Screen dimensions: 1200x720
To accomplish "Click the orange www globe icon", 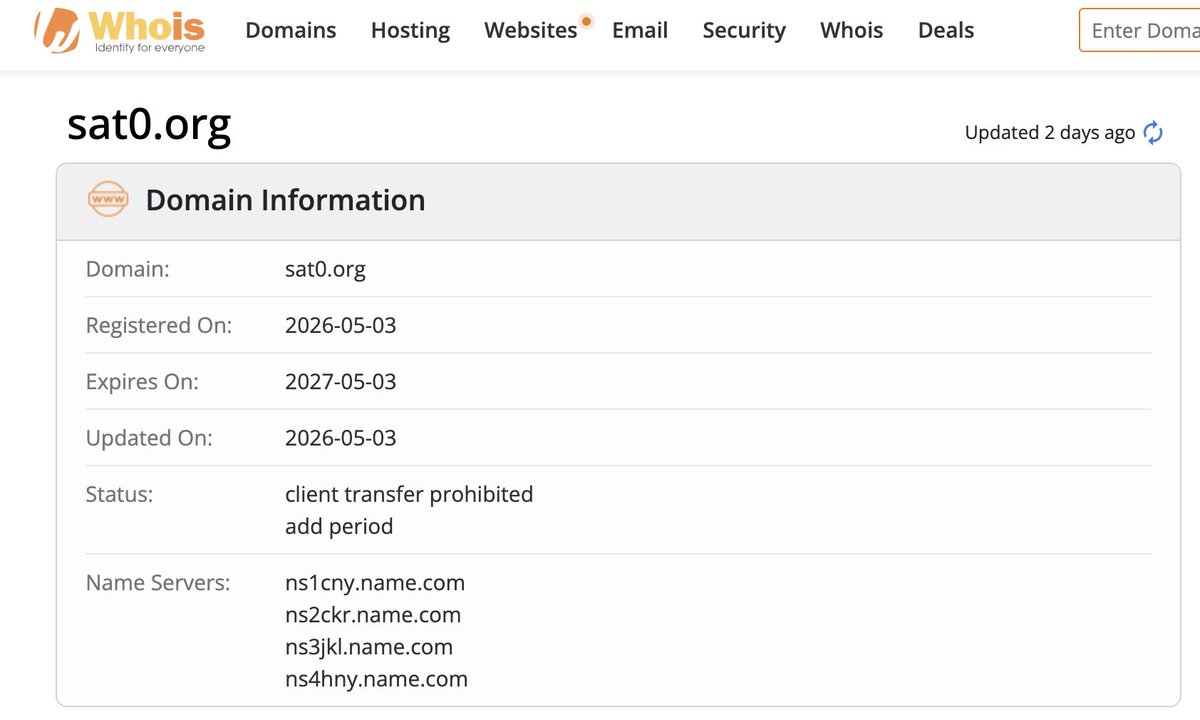I will (x=108, y=199).
